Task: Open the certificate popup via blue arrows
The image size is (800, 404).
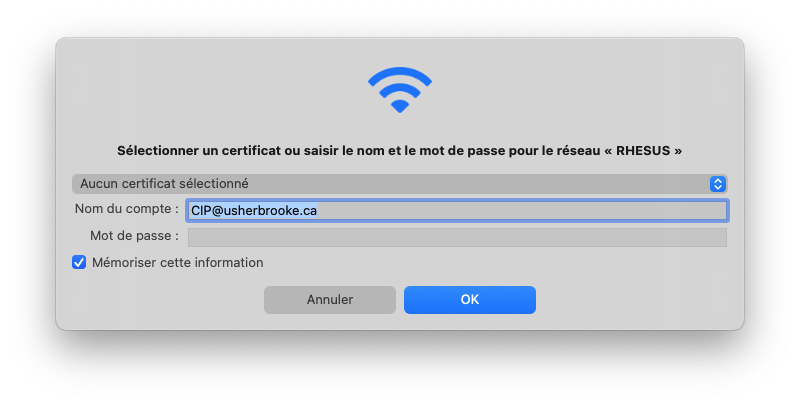Action: (x=717, y=184)
